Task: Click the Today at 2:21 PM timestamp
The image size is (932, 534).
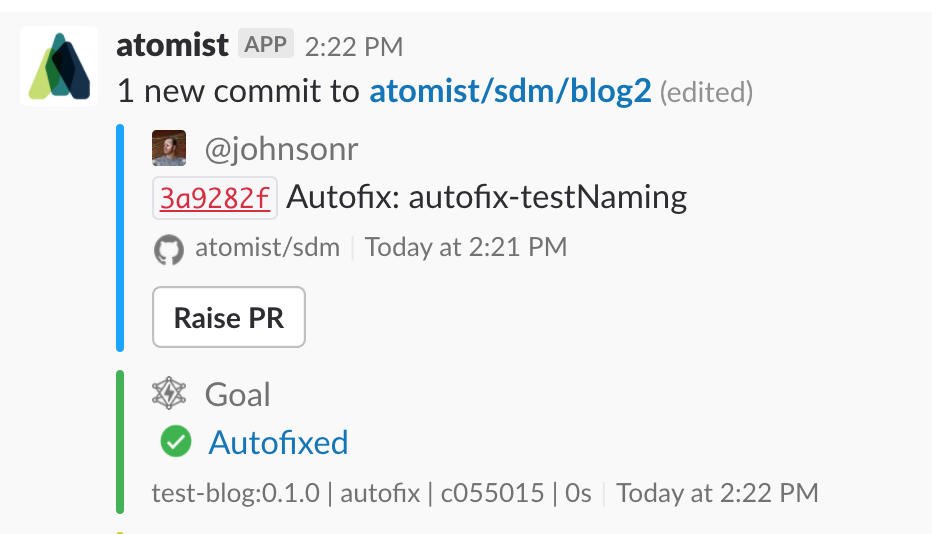Action: pos(466,247)
